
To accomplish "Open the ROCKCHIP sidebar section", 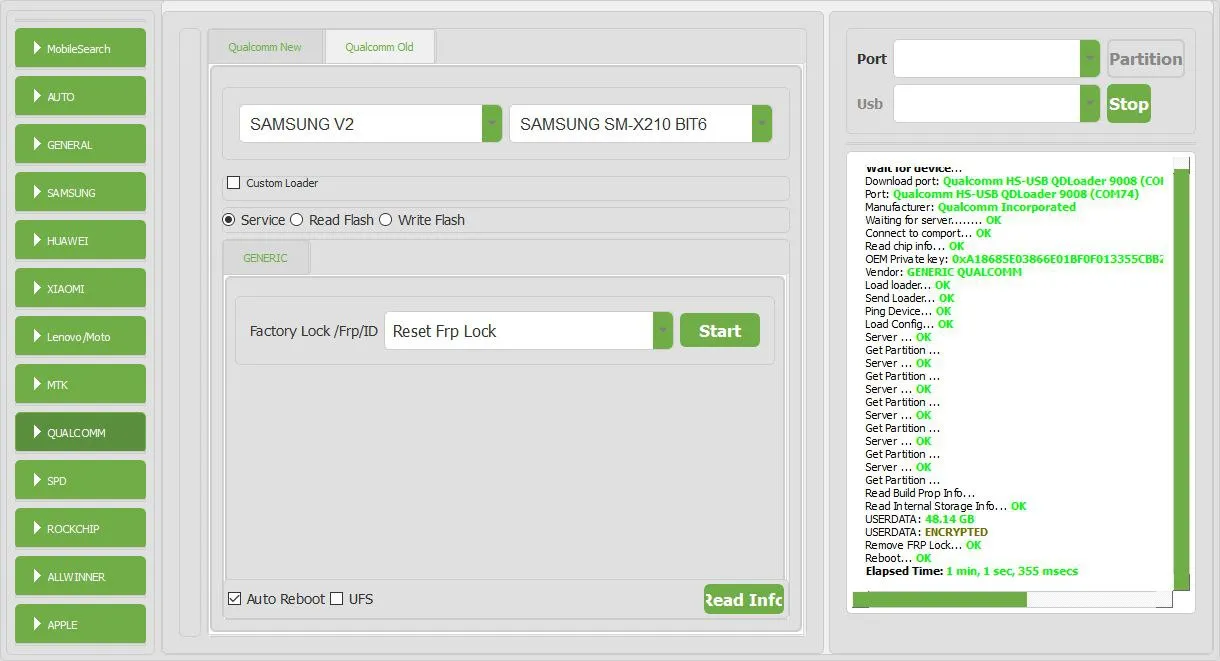I will (80, 528).
